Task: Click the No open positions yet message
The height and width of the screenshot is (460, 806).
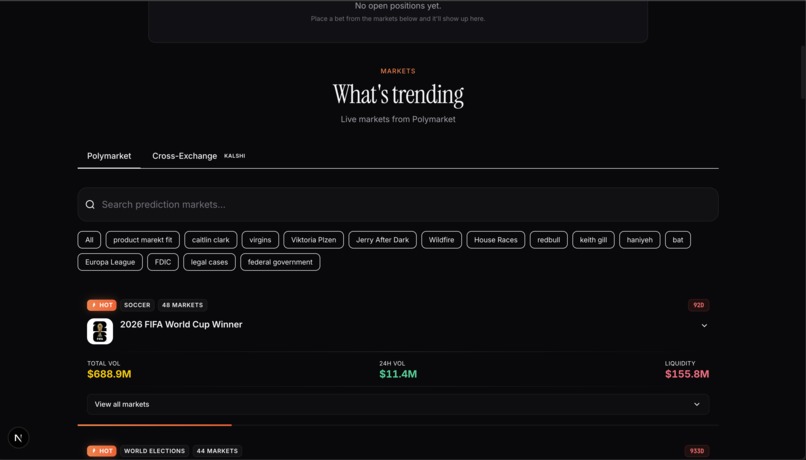Action: click(398, 6)
